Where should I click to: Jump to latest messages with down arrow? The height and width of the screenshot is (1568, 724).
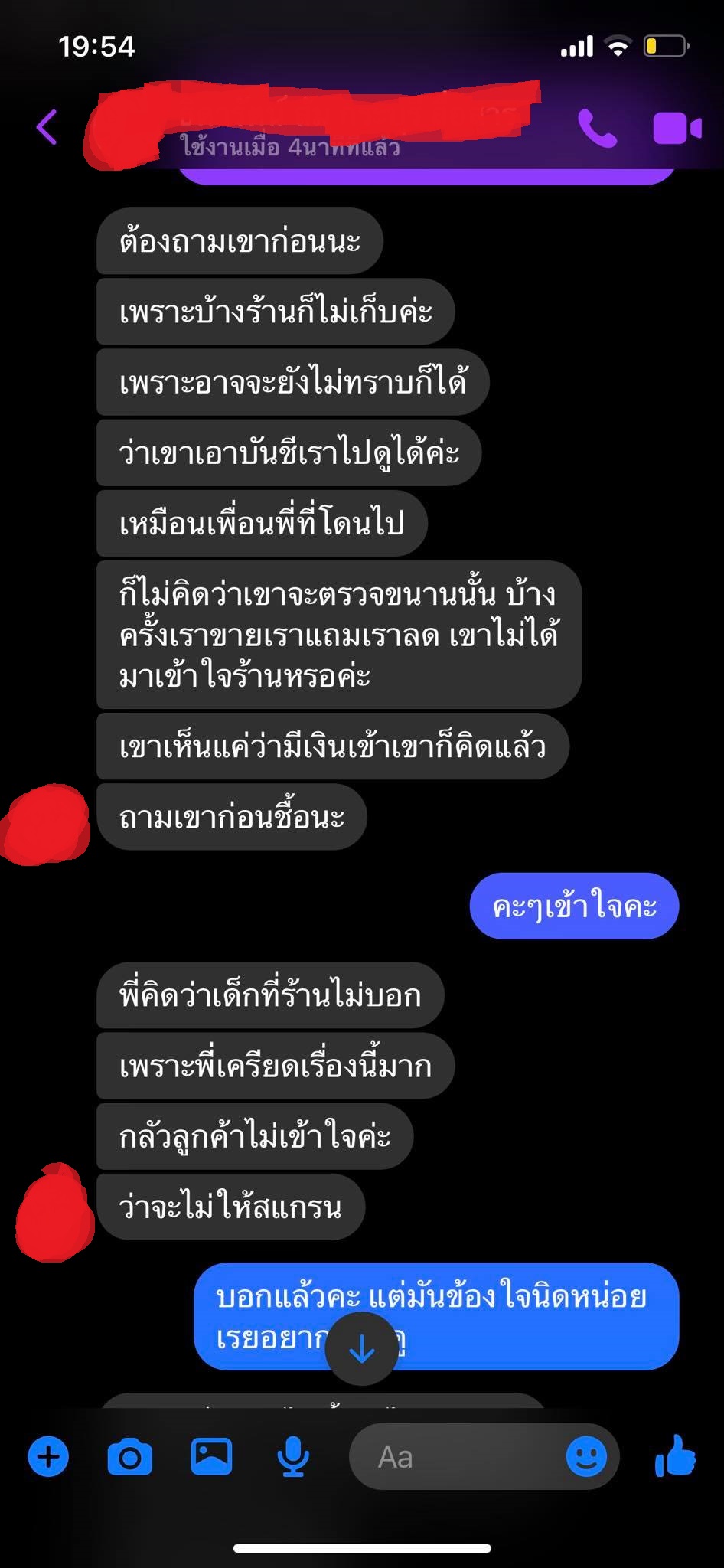361,1349
